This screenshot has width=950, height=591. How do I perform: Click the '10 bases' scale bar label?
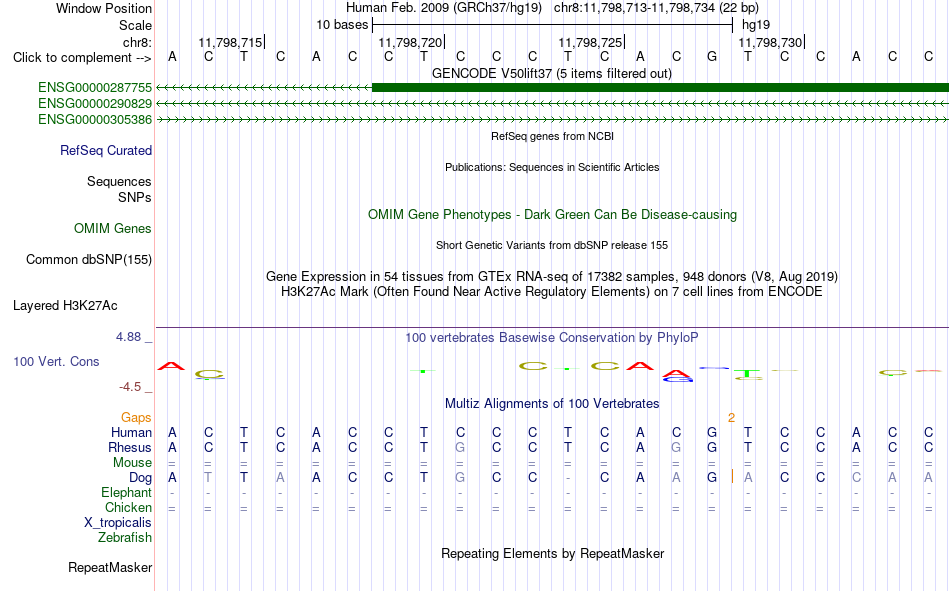coord(342,25)
